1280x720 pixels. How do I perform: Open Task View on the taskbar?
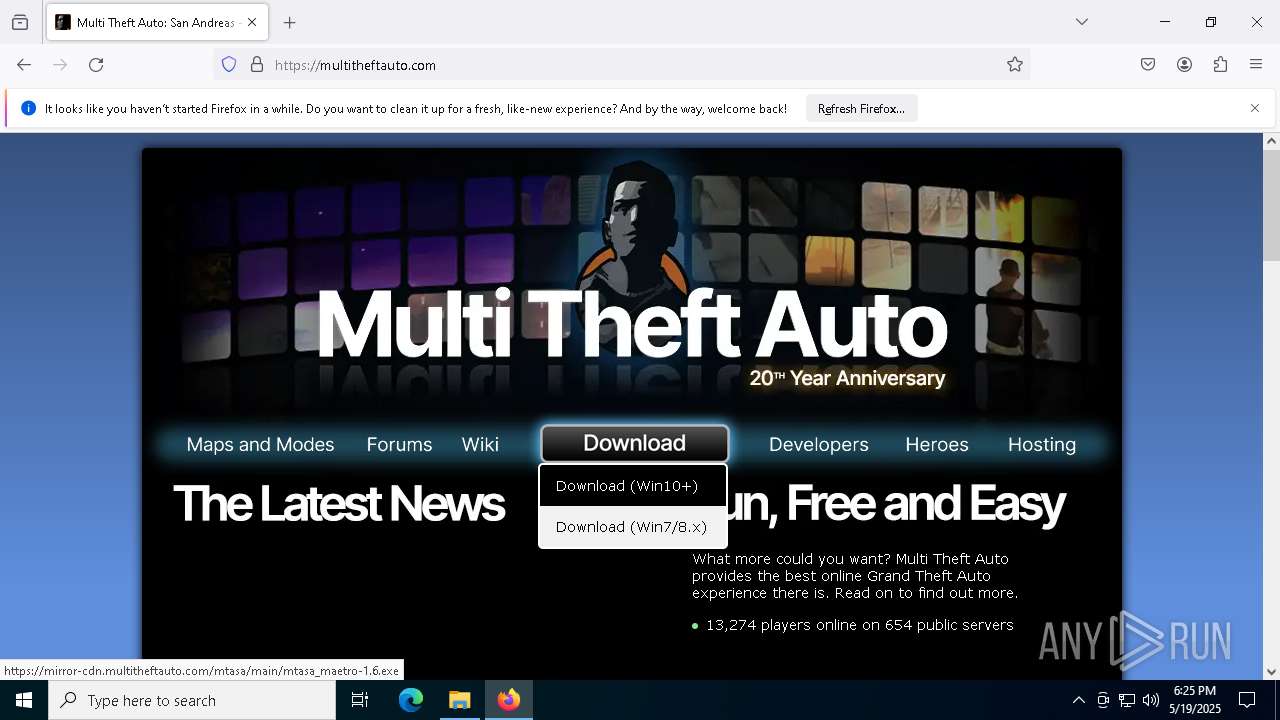coord(360,700)
